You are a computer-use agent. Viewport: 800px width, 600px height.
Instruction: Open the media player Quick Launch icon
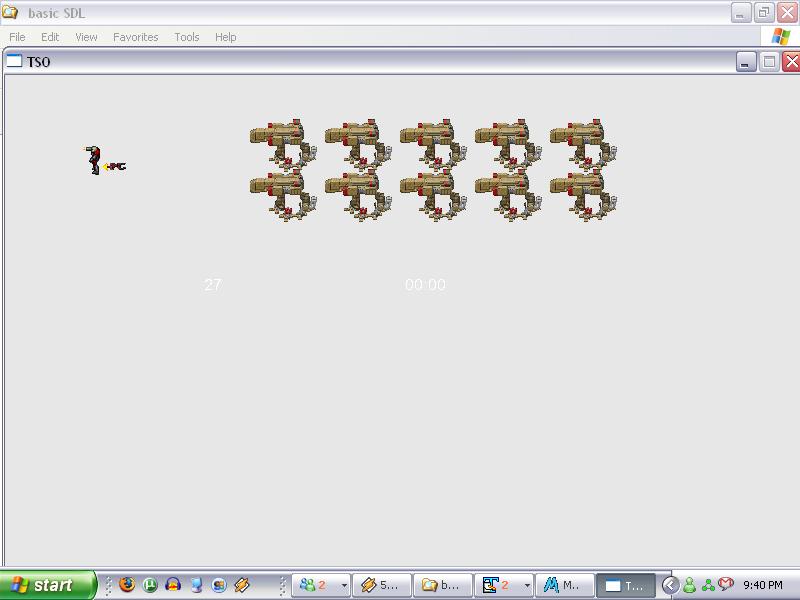click(172, 585)
